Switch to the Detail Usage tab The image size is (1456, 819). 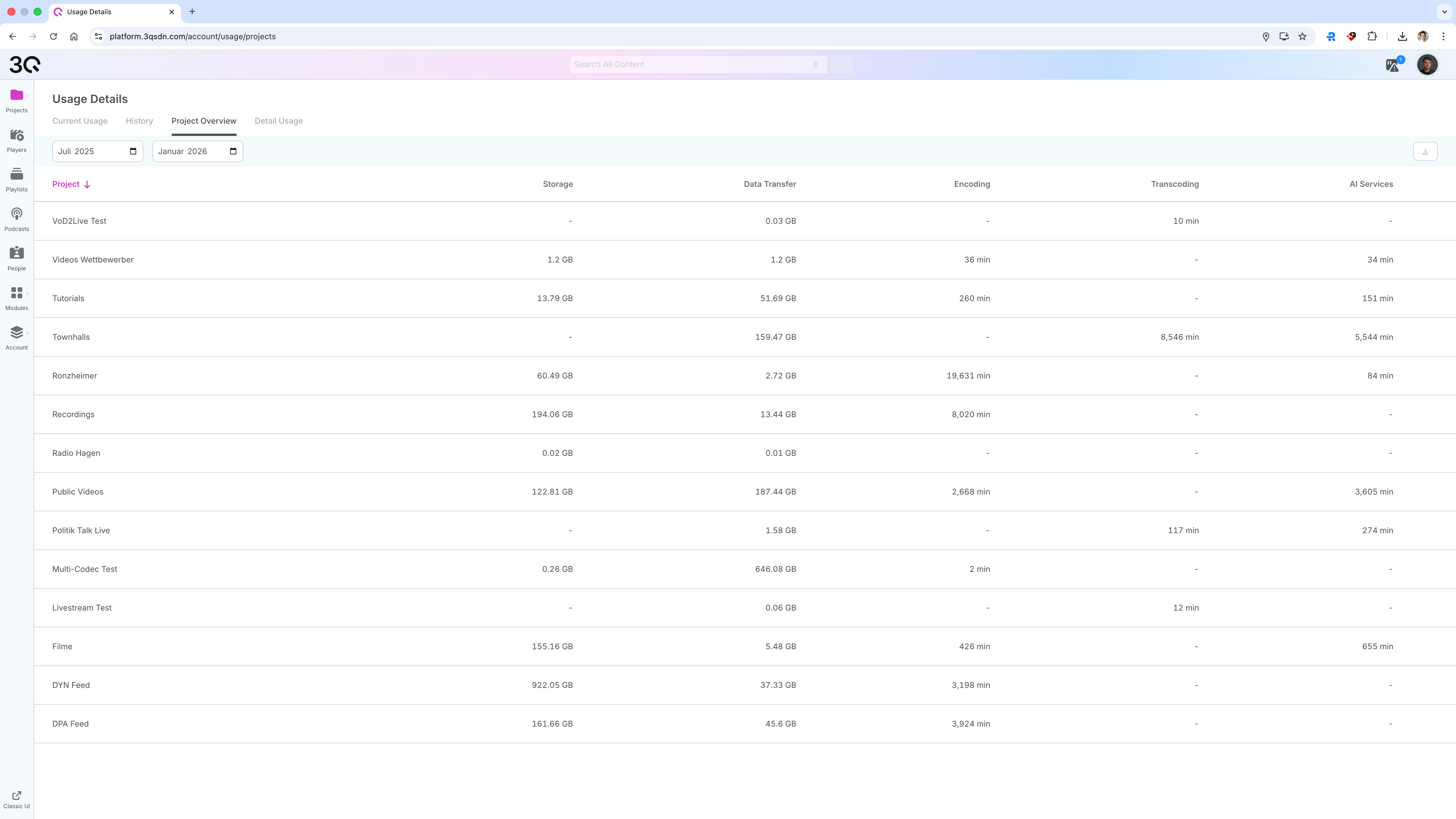(279, 121)
